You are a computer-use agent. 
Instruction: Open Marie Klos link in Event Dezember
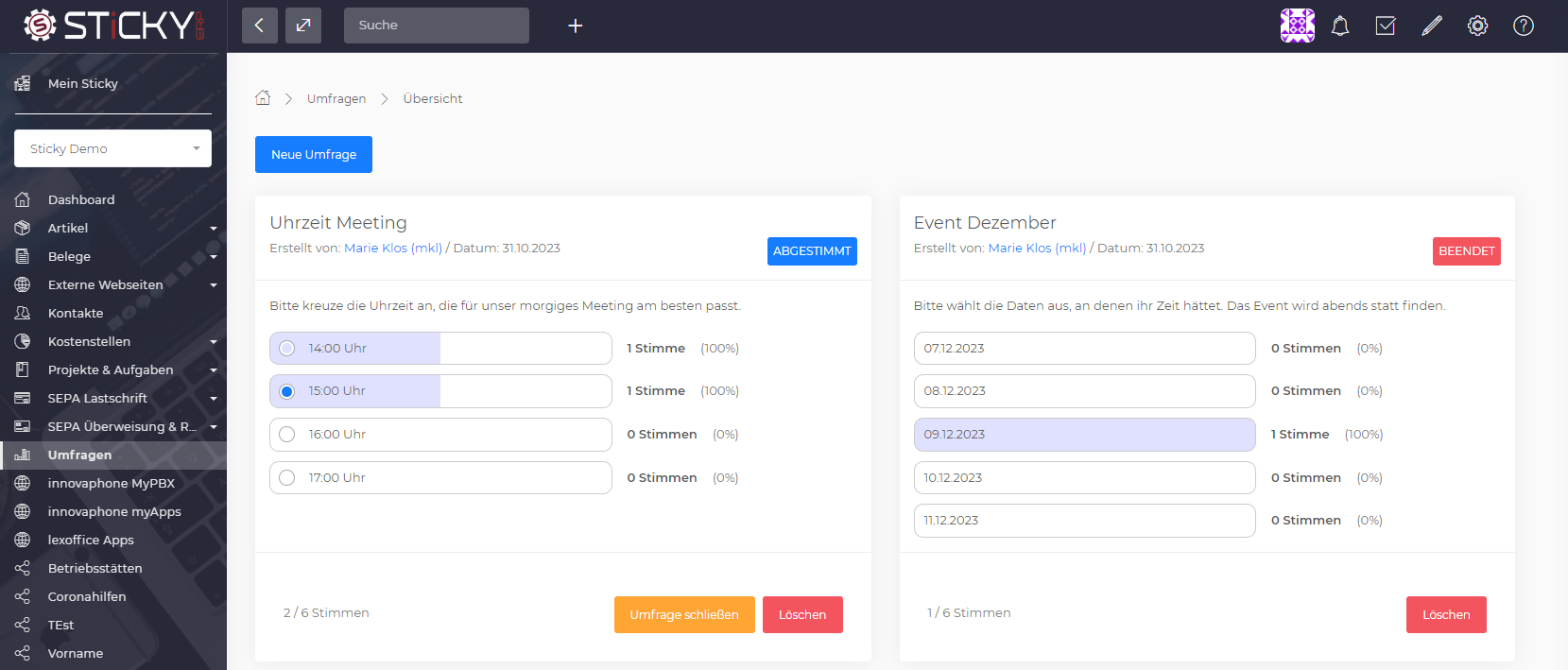tap(1037, 248)
